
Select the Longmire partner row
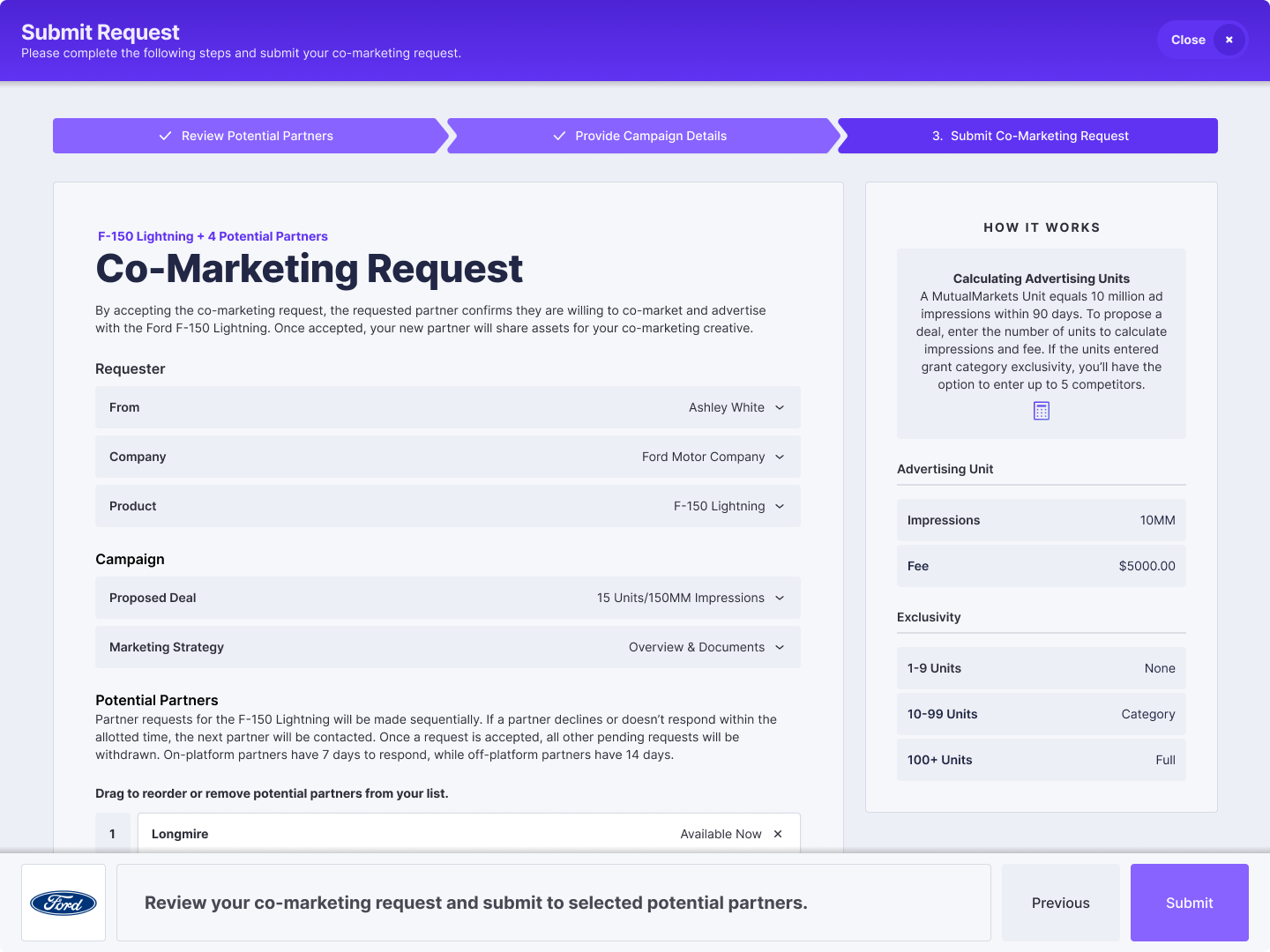[x=397, y=834]
